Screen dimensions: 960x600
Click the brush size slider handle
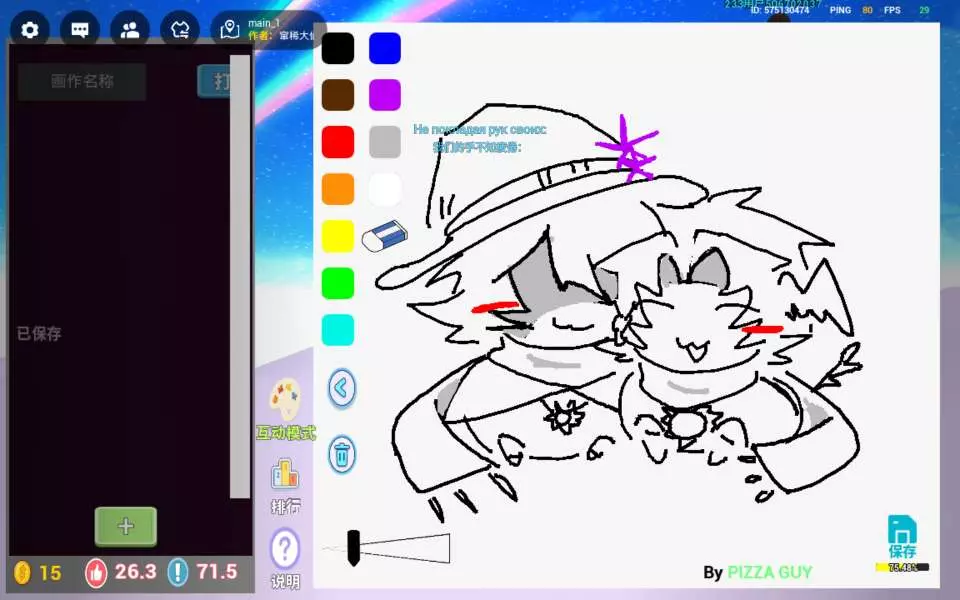pyautogui.click(x=353, y=548)
